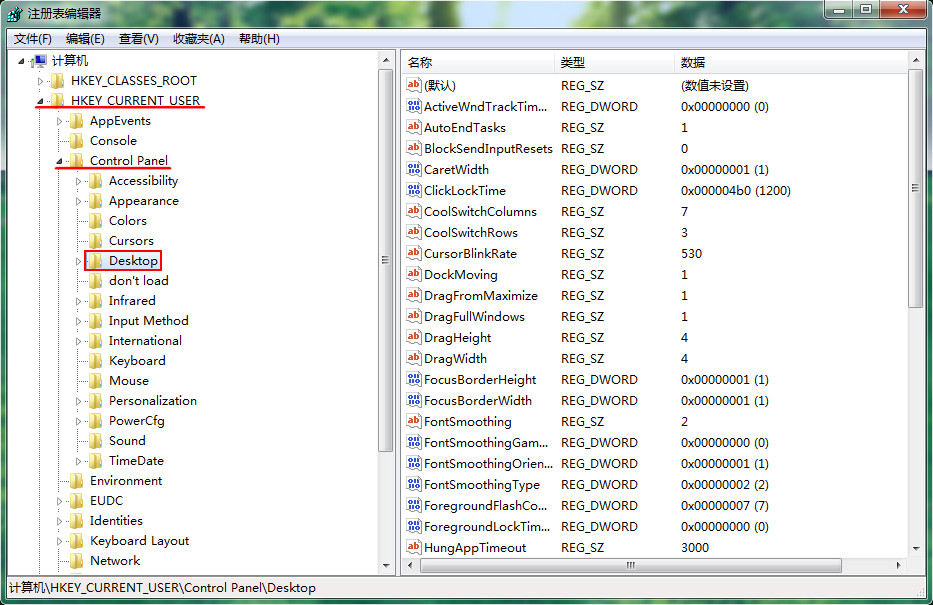Click the 数据 column header
The image size is (933, 605).
(791, 62)
